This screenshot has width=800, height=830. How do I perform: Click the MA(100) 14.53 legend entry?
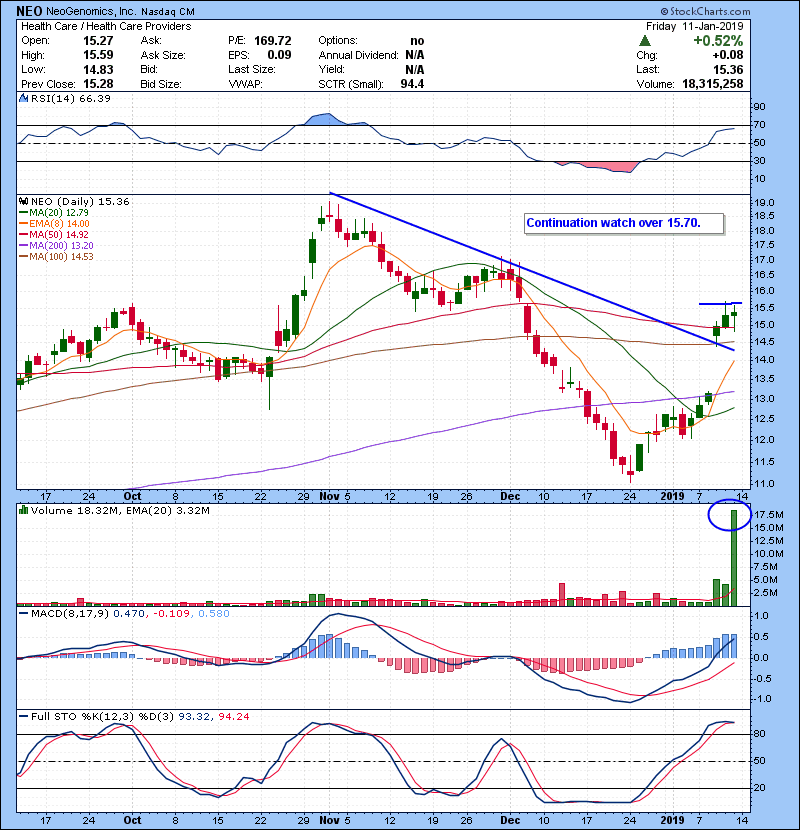(56, 257)
